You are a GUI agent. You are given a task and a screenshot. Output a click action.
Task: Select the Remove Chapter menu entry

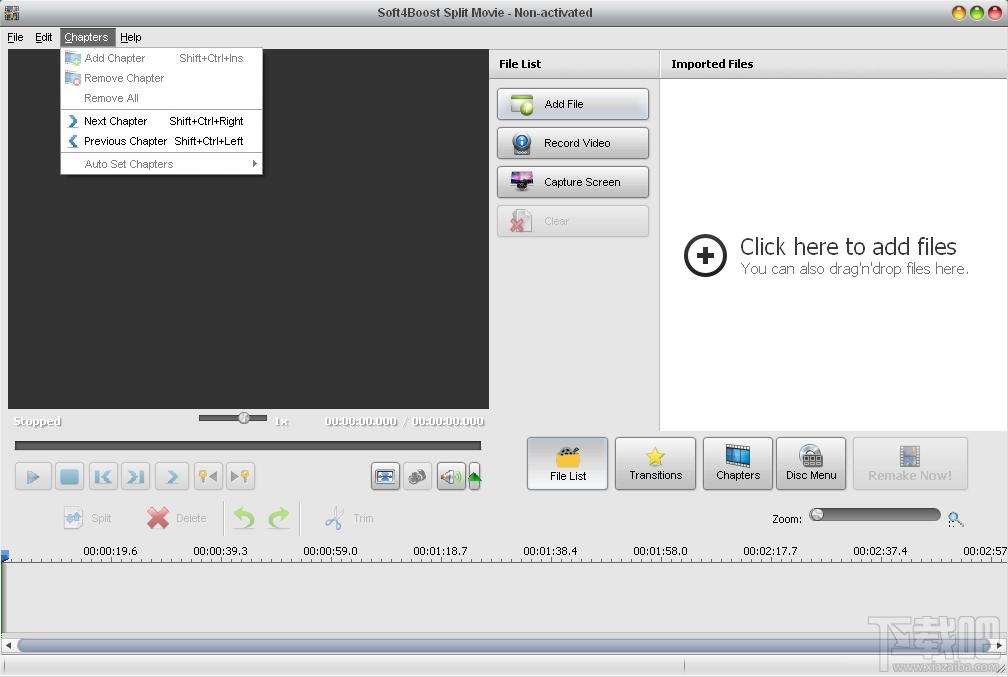(161, 78)
